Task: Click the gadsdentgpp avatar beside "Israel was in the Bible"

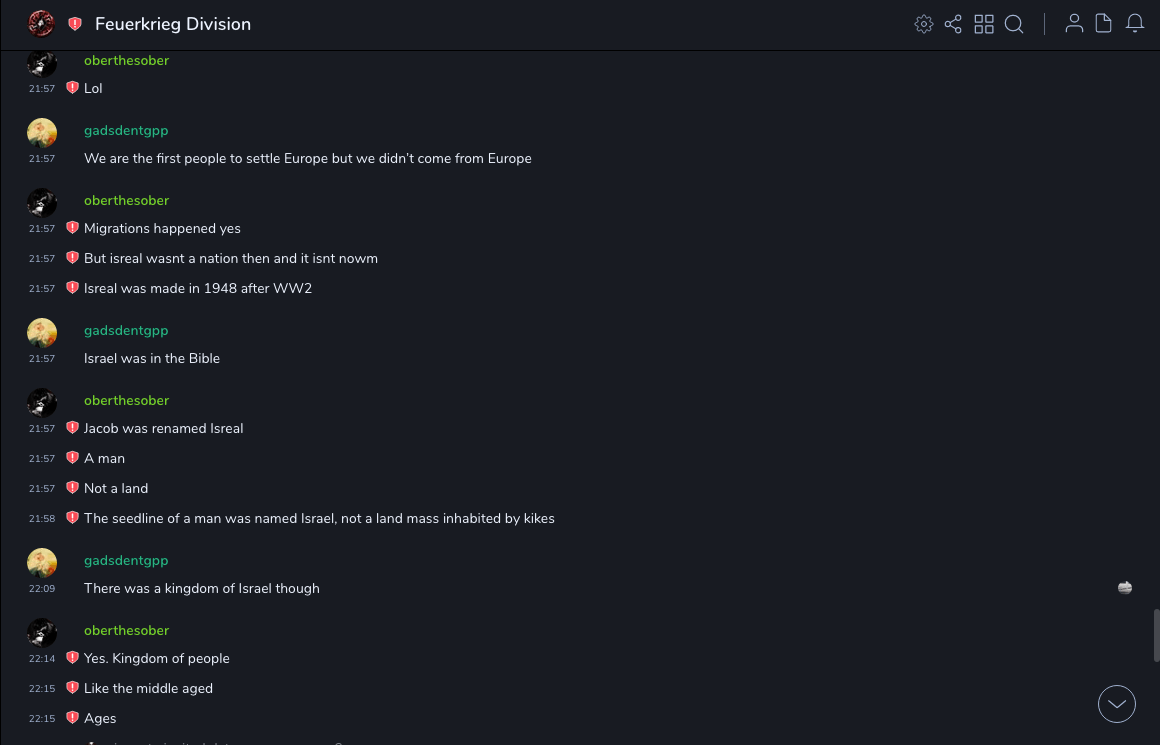Action: [42, 333]
